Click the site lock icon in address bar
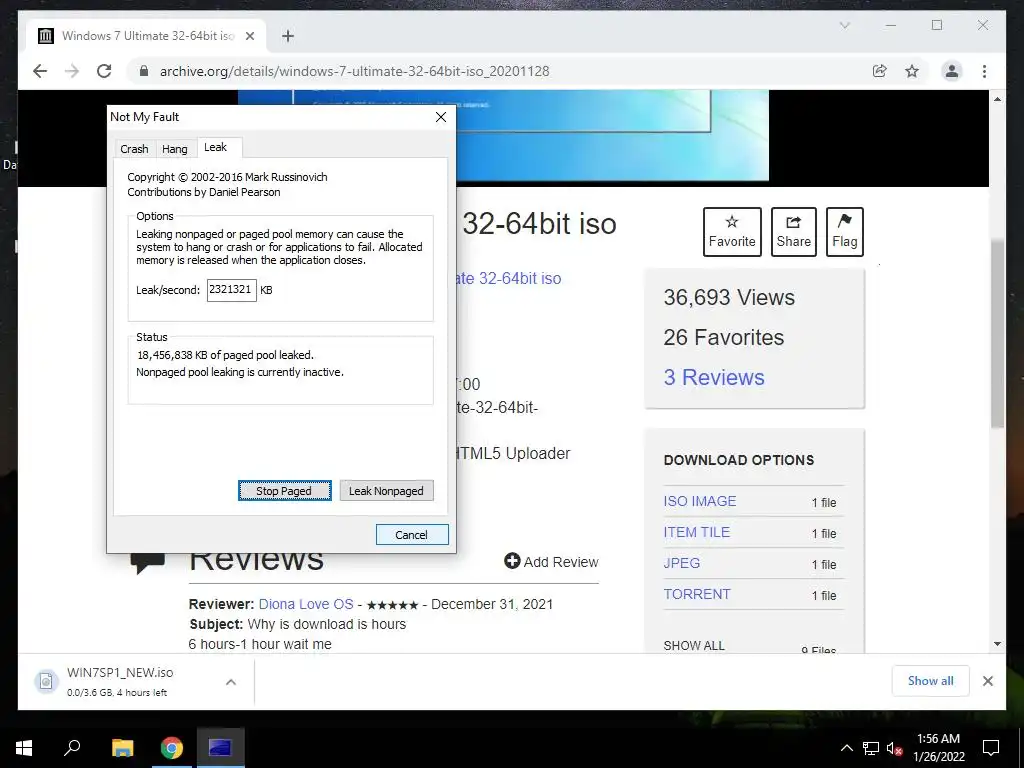Viewport: 1024px width, 768px height. tap(144, 71)
